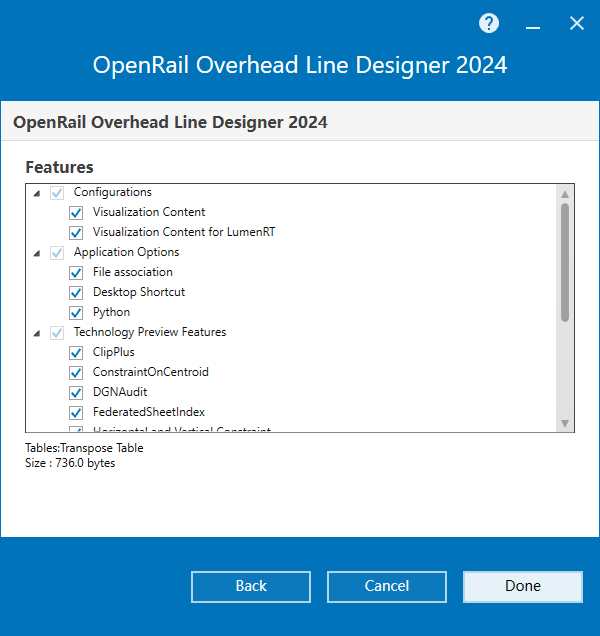Uncheck the Desktop Shortcut checkbox
This screenshot has width=600, height=636.
[x=76, y=292]
